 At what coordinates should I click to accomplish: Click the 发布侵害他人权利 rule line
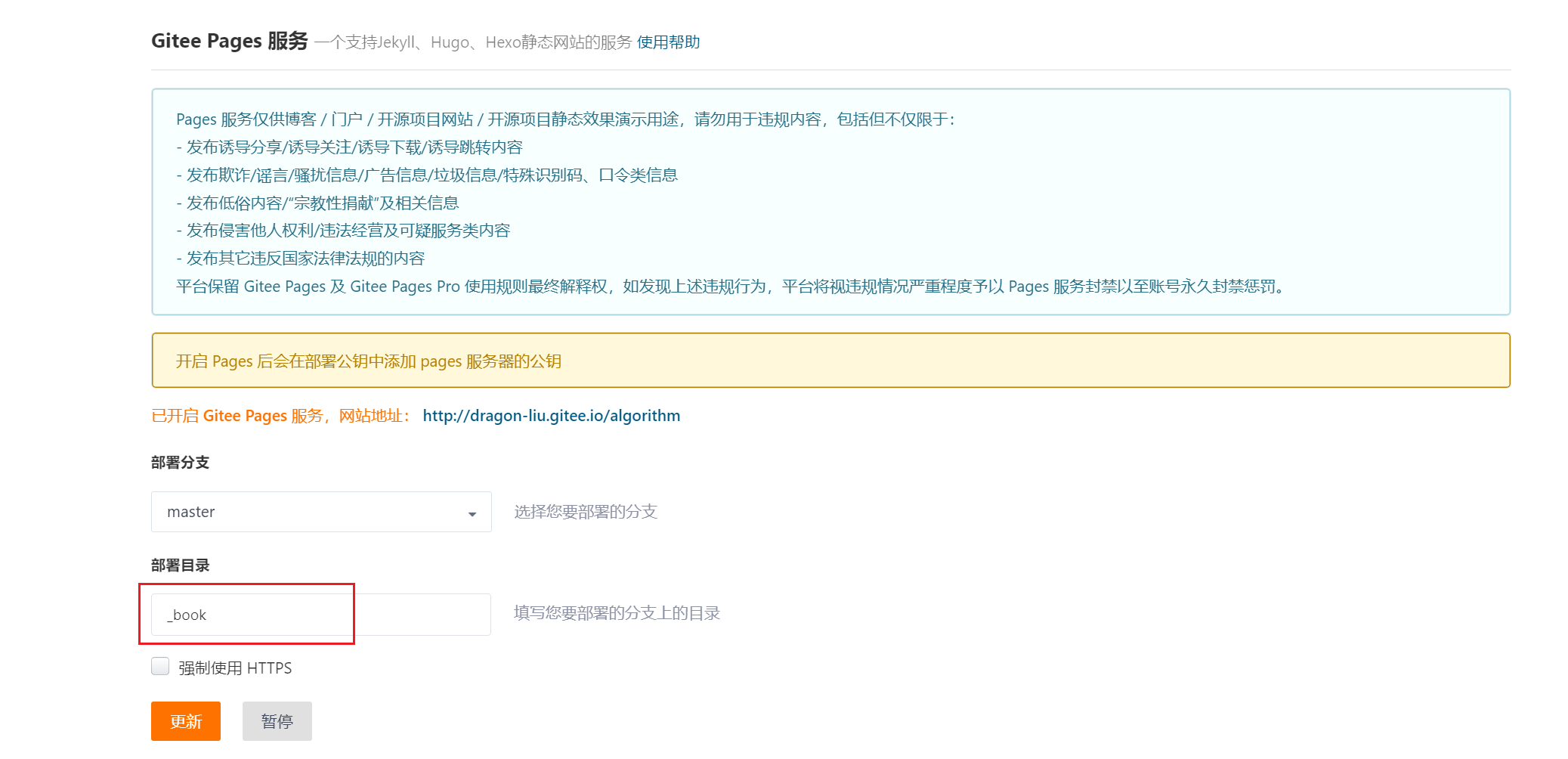coord(343,231)
